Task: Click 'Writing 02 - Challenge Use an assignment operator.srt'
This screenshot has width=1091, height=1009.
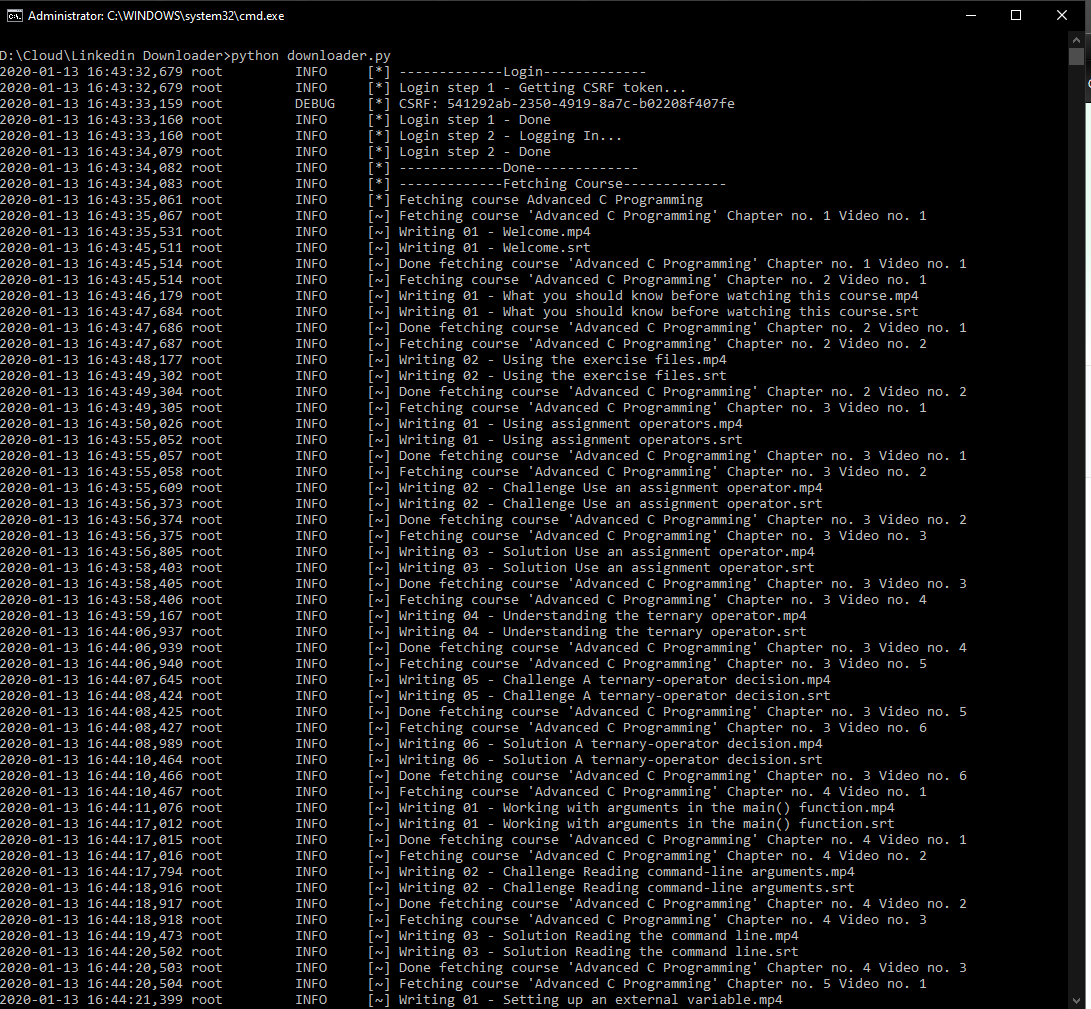Action: point(610,504)
